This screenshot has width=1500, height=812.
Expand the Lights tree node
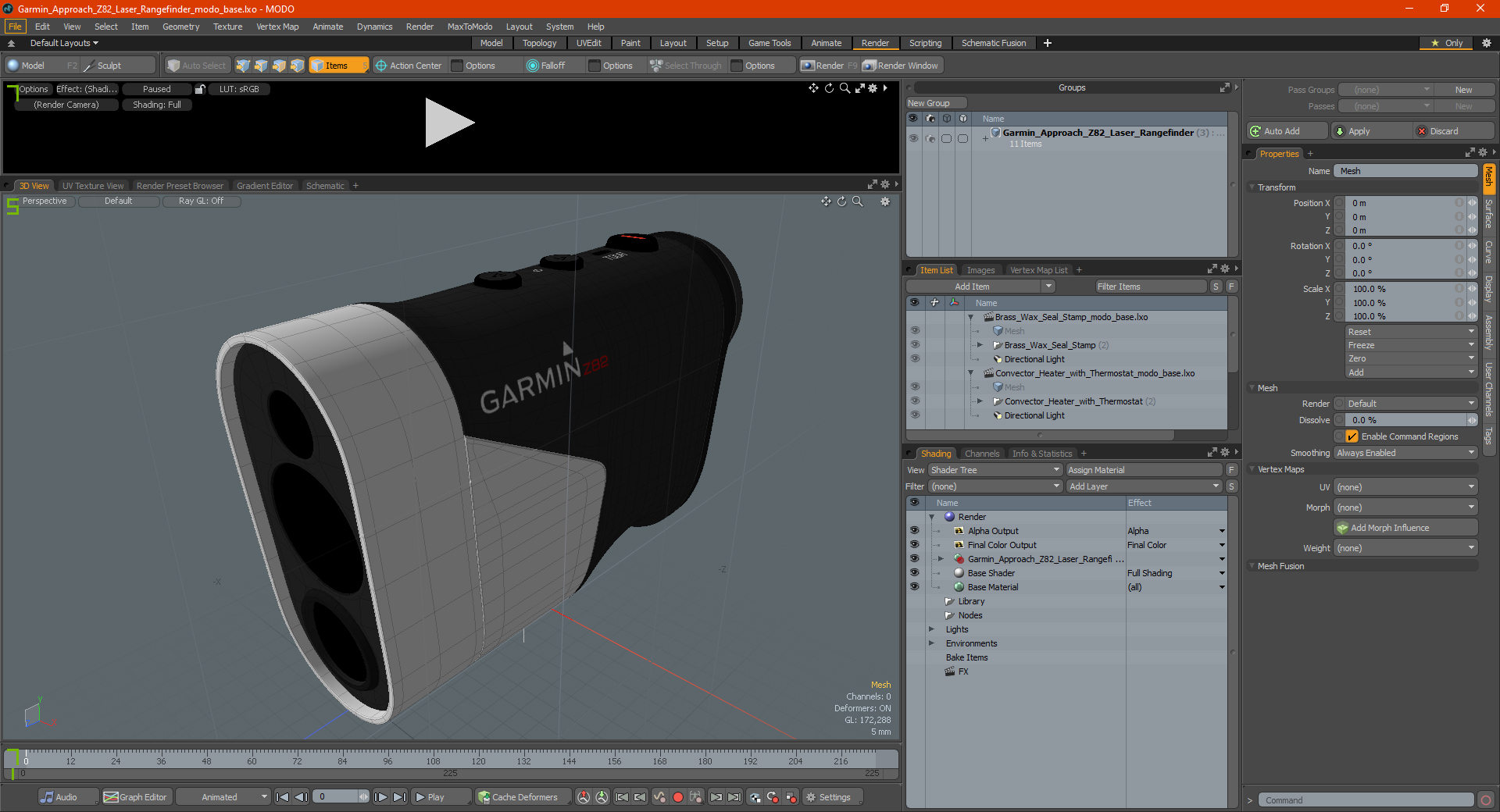coord(931,629)
